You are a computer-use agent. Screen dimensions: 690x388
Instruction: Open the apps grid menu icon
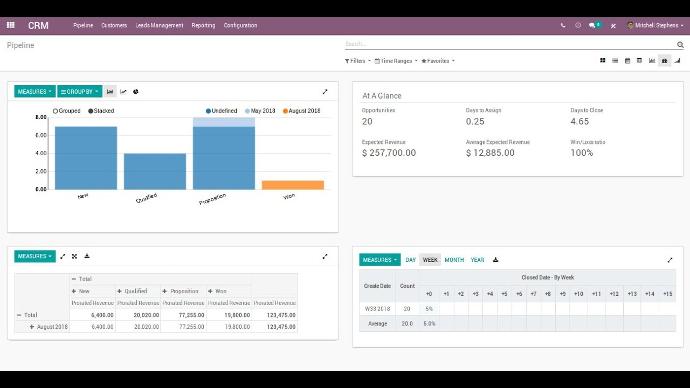[x=11, y=25]
